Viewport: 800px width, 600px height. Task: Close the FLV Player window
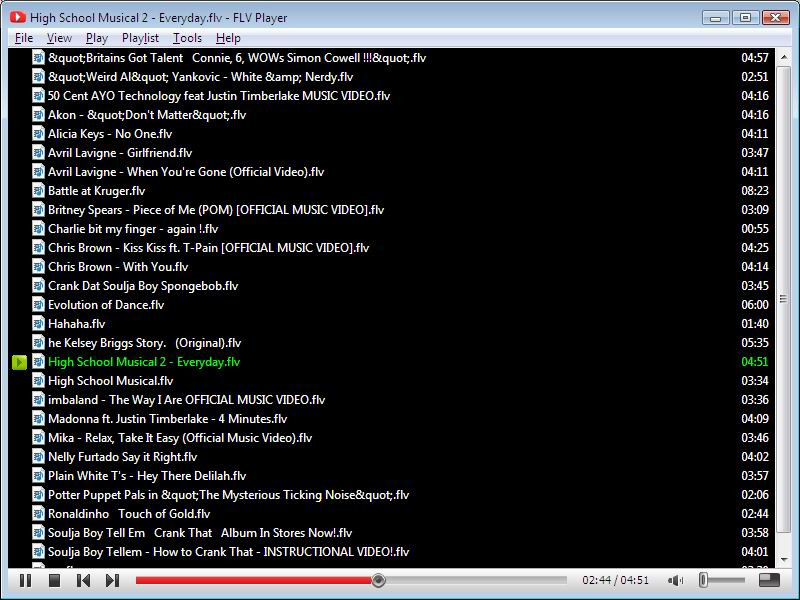pos(776,18)
